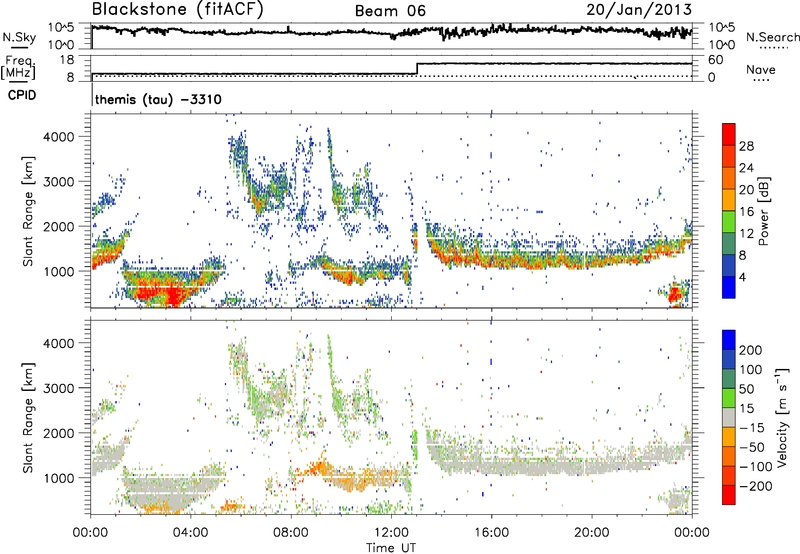Image resolution: width=800 pixels, height=554 pixels.
Task: Click the 'Blackstone (fitACF)' title
Action: click(178, 9)
